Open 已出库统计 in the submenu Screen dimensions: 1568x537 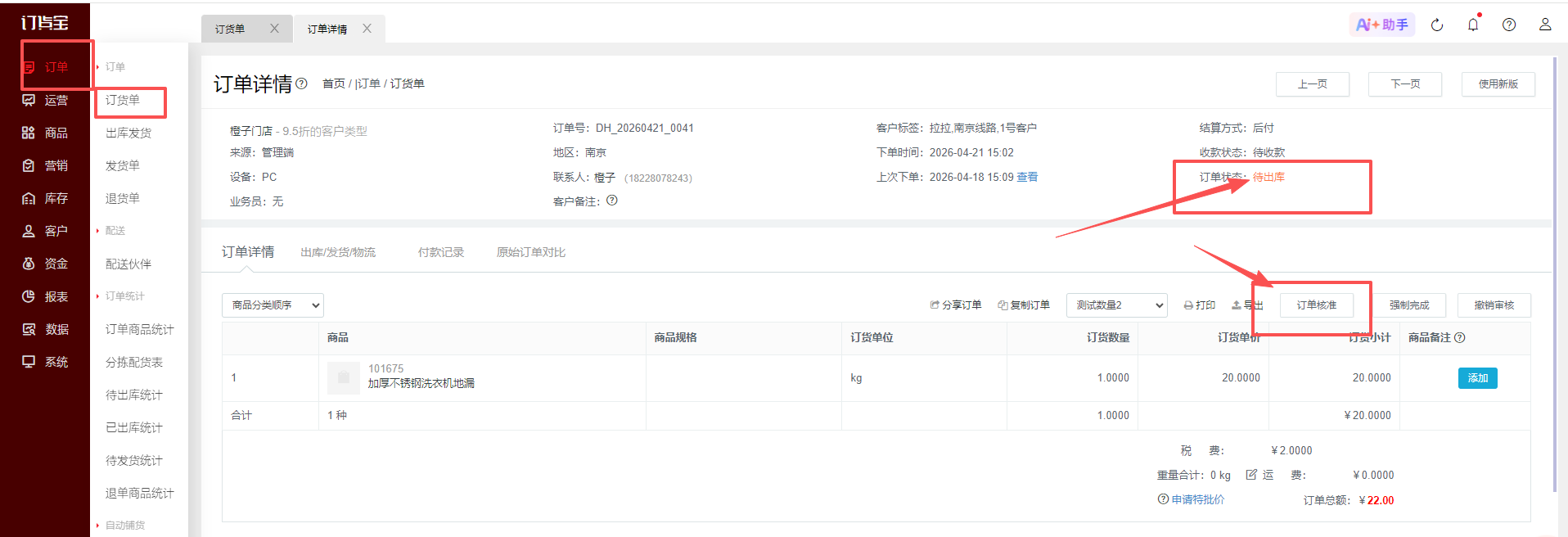pyautogui.click(x=134, y=427)
